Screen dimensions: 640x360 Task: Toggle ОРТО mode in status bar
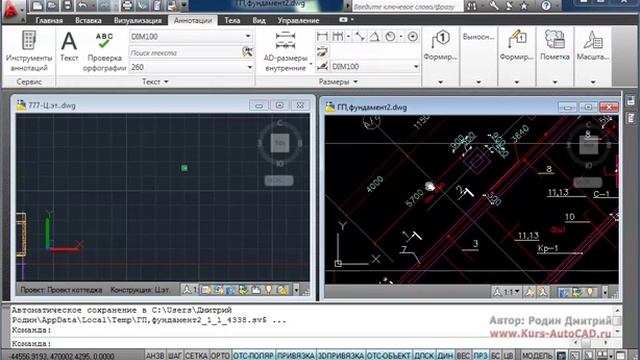point(220,356)
